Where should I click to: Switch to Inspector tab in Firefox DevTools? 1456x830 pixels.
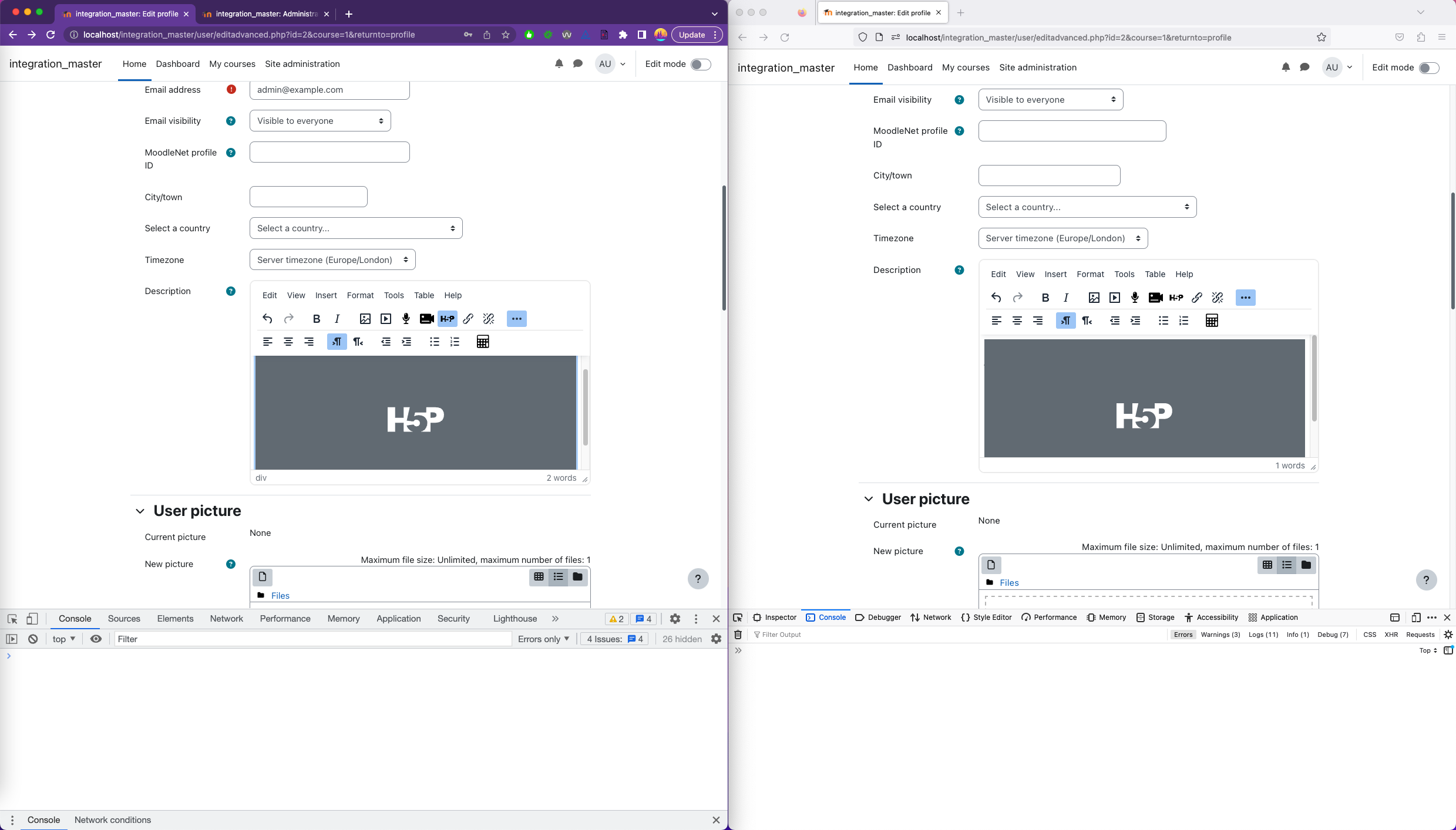(x=774, y=618)
